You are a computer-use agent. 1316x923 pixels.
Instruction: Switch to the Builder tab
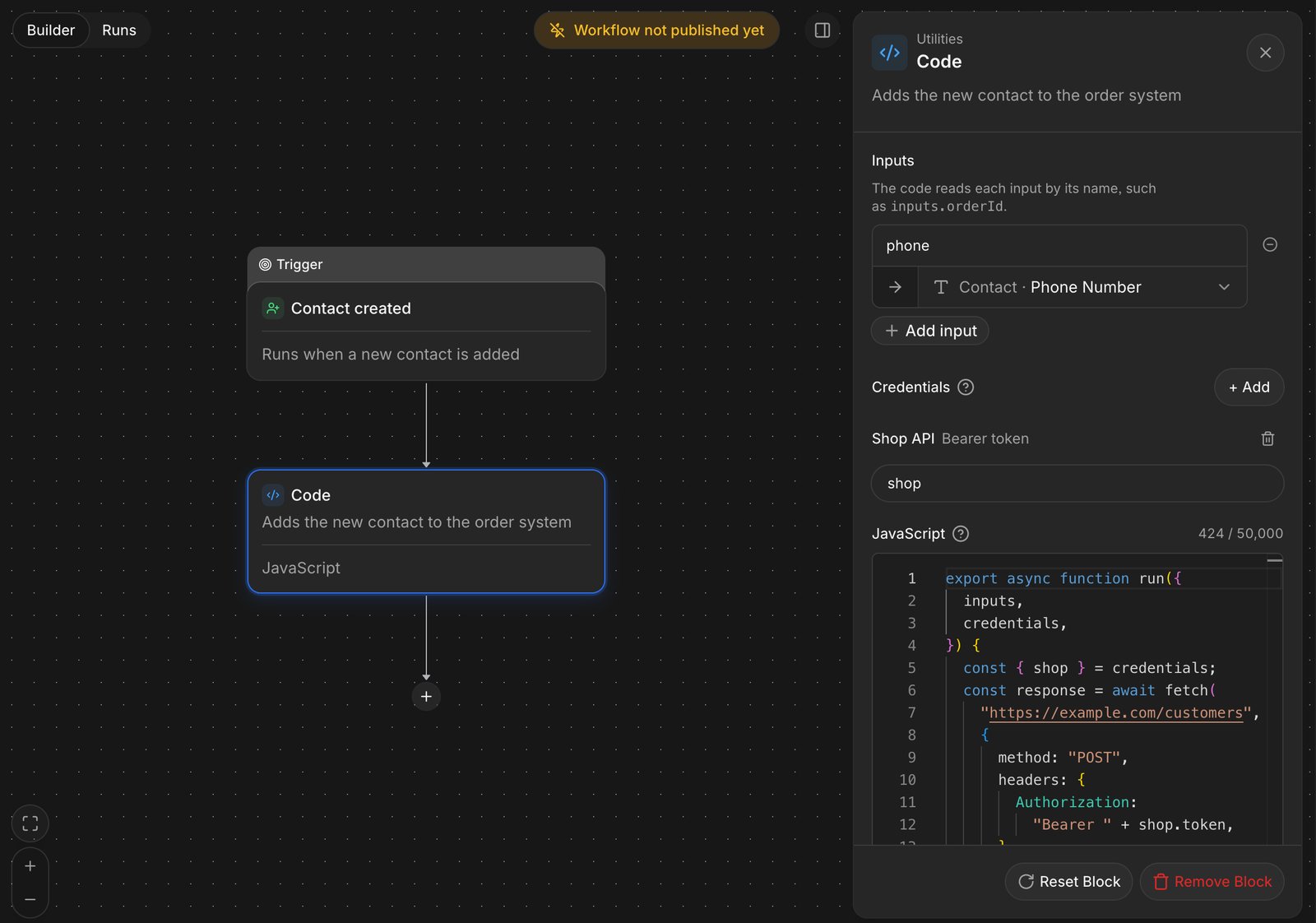coord(51,30)
